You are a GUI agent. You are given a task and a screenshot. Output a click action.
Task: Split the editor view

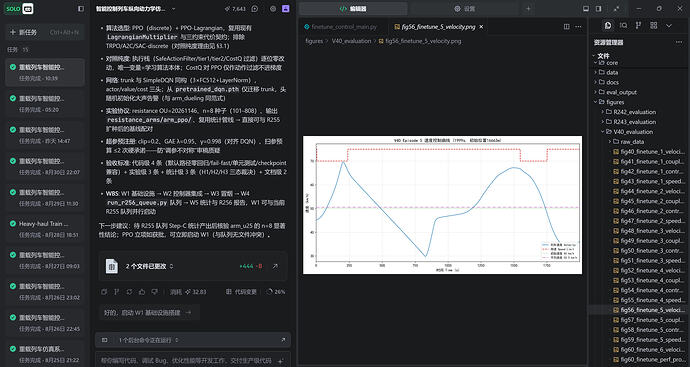click(567, 27)
